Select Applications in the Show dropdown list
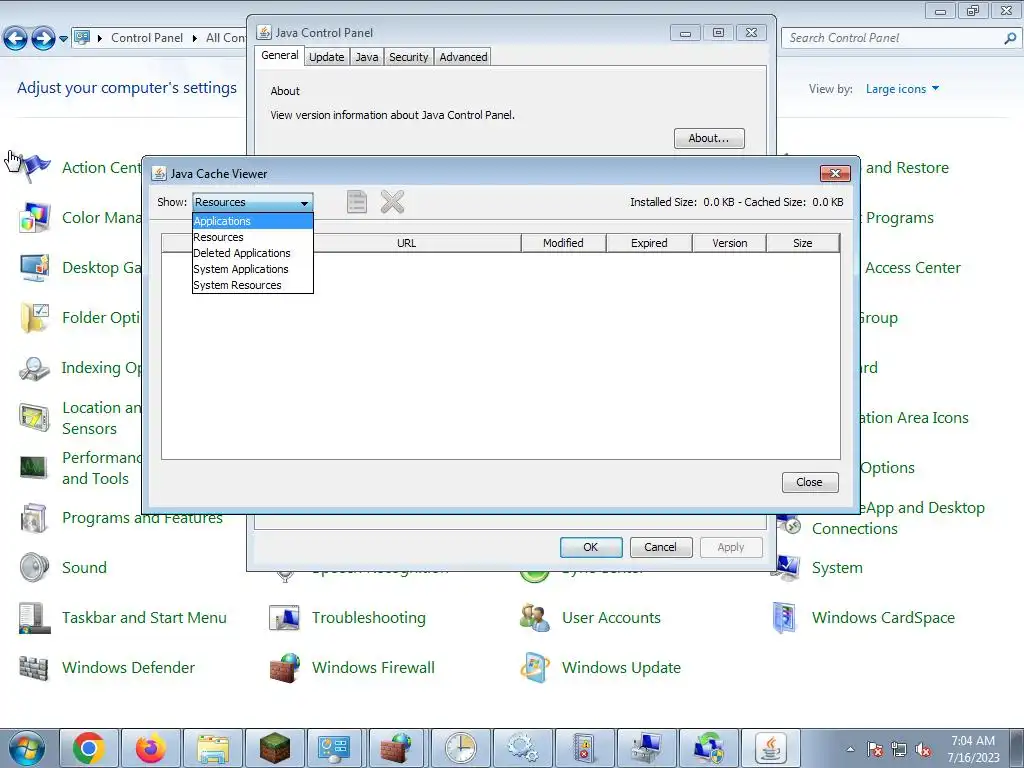The width and height of the screenshot is (1024, 768). pos(253,221)
